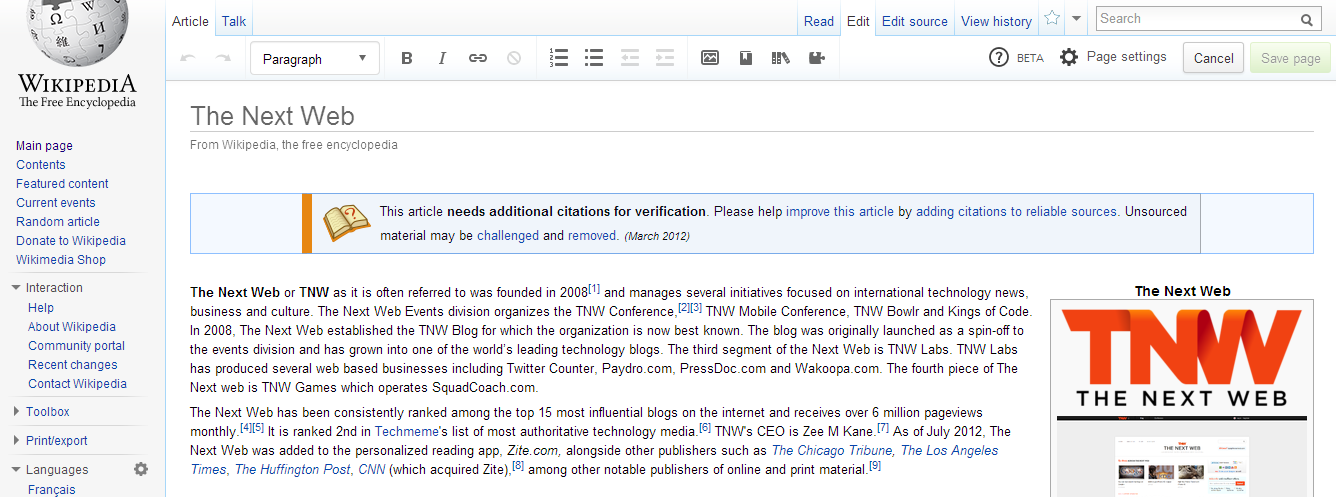Click the redo arrow in the toolbar
Image resolution: width=1336 pixels, height=497 pixels.
pos(223,58)
